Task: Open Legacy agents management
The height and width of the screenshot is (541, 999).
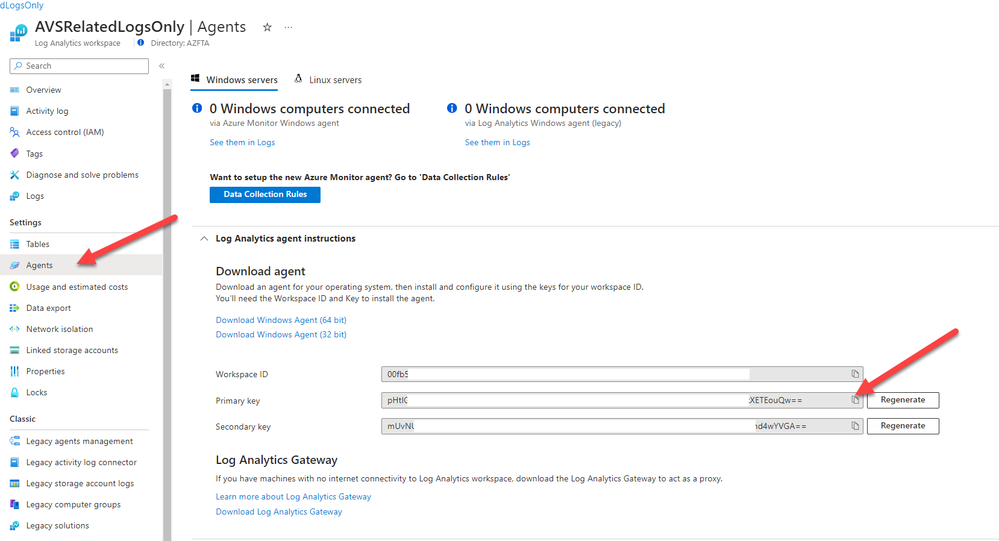Action: 81,441
